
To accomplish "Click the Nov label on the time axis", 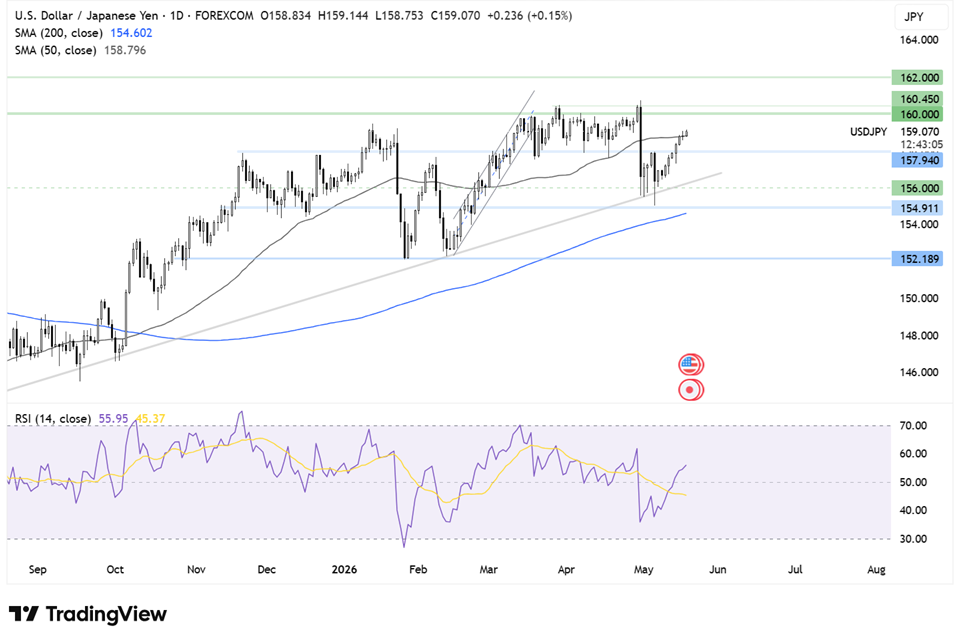I will [196, 570].
